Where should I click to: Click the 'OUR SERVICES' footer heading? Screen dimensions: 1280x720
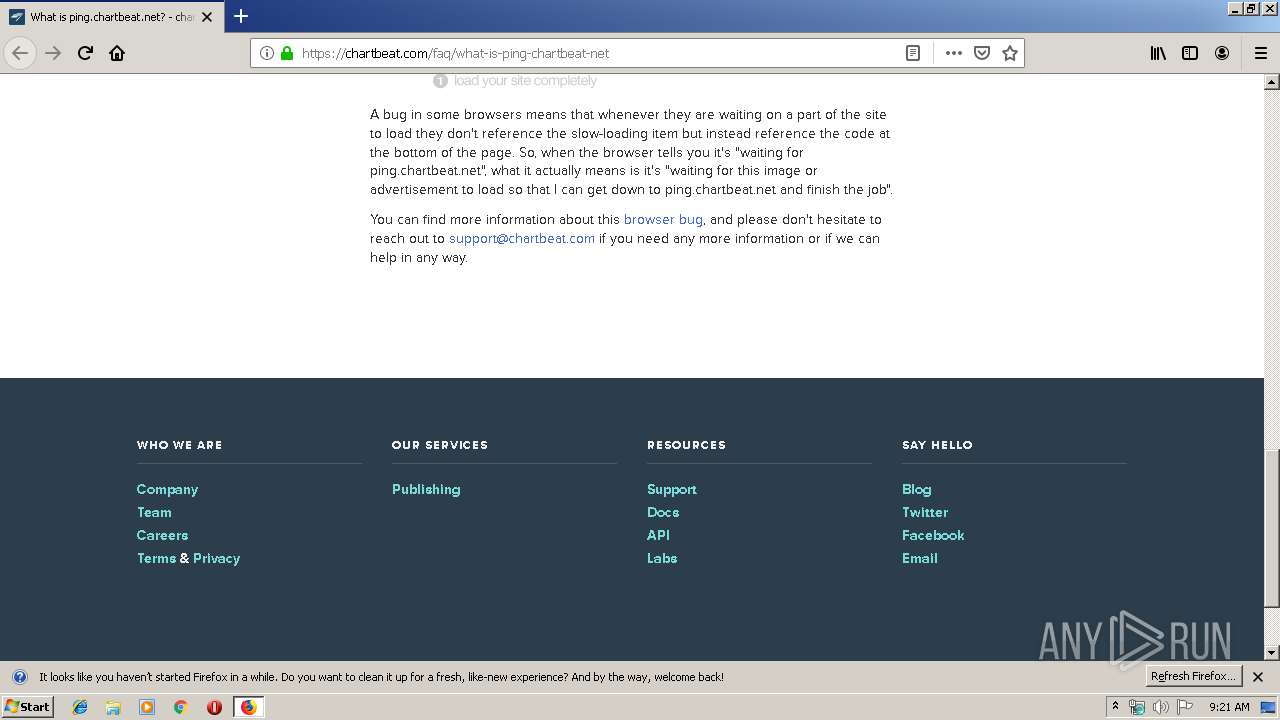coord(440,445)
